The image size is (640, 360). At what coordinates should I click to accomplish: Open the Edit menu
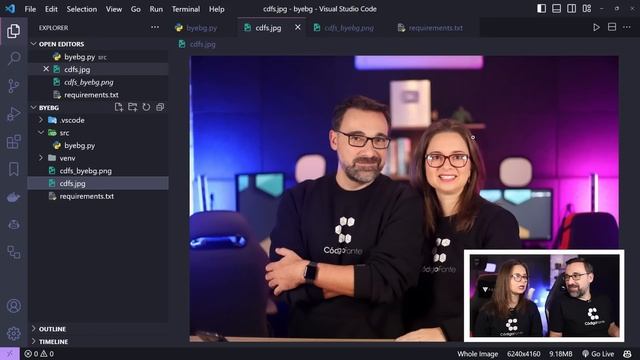(x=51, y=9)
